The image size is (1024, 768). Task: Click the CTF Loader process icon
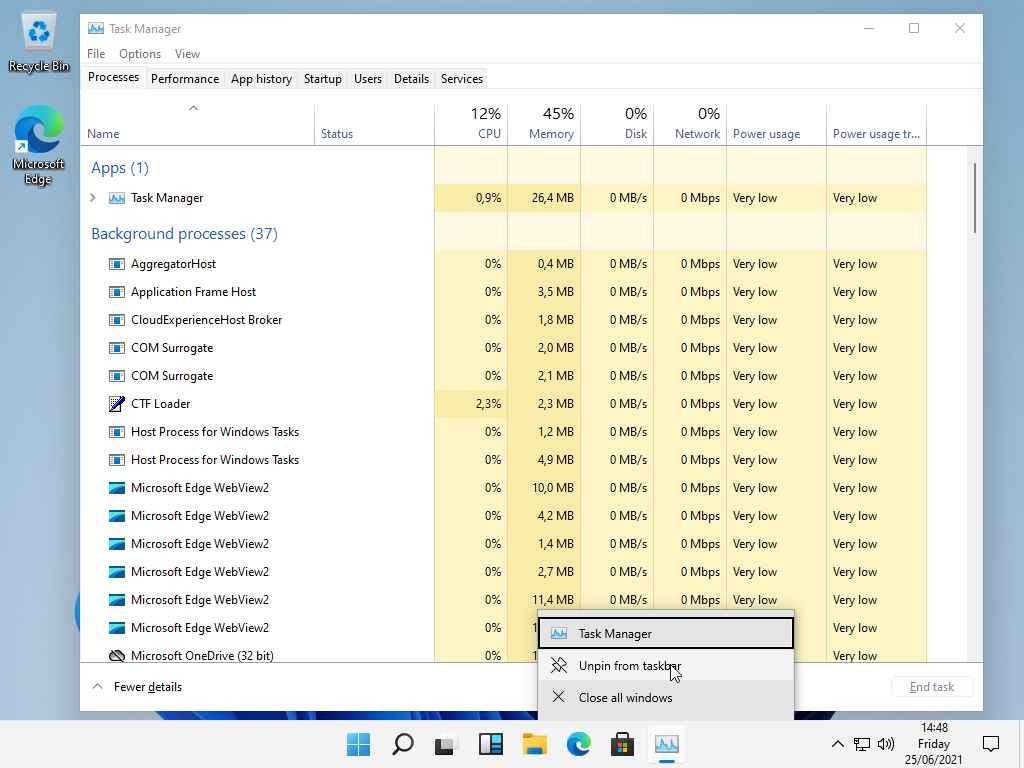click(x=117, y=404)
